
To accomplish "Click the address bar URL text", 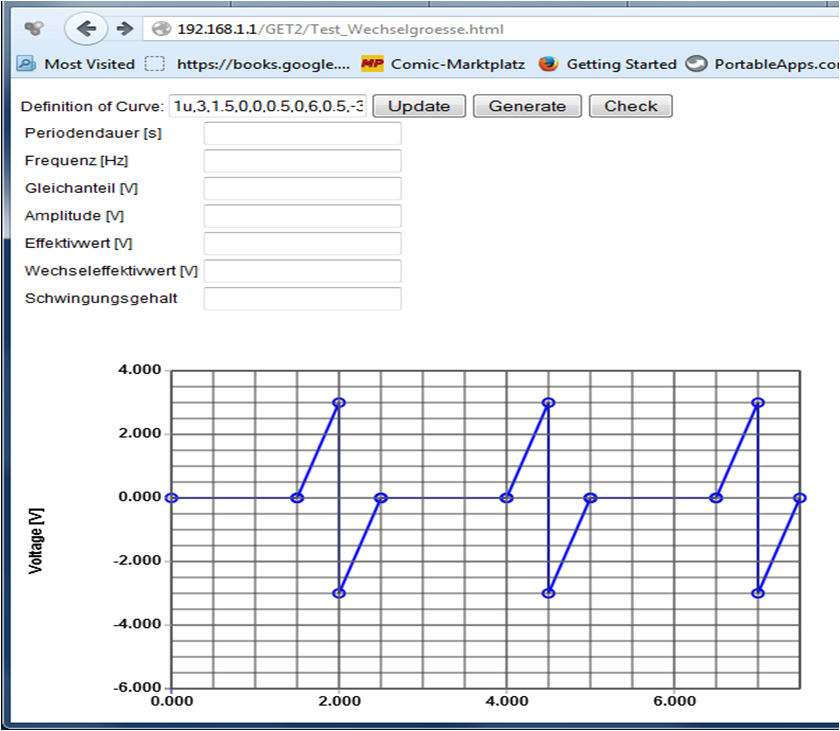I will pyautogui.click(x=340, y=29).
